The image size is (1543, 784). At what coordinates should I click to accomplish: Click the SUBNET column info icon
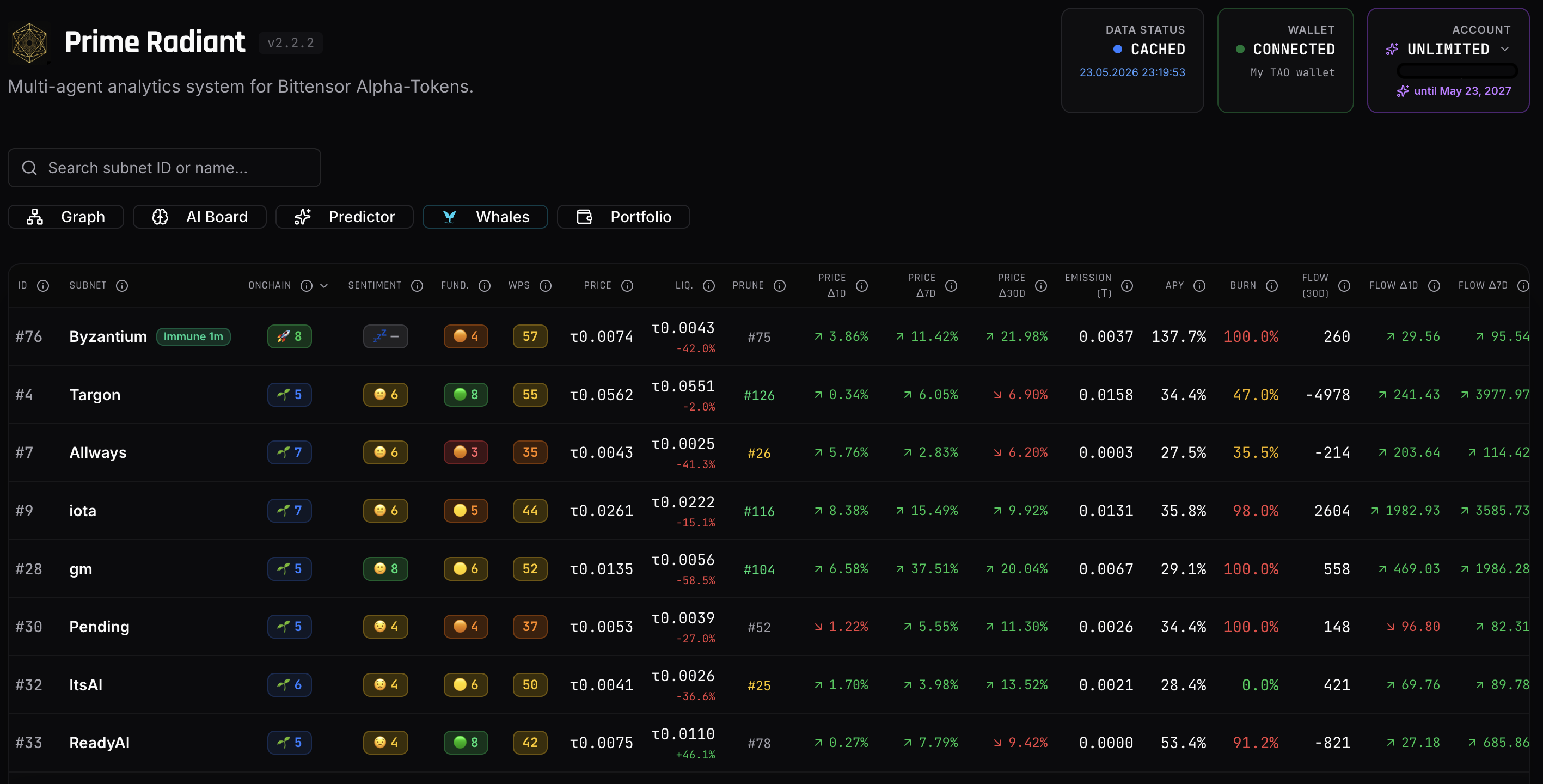tap(121, 286)
